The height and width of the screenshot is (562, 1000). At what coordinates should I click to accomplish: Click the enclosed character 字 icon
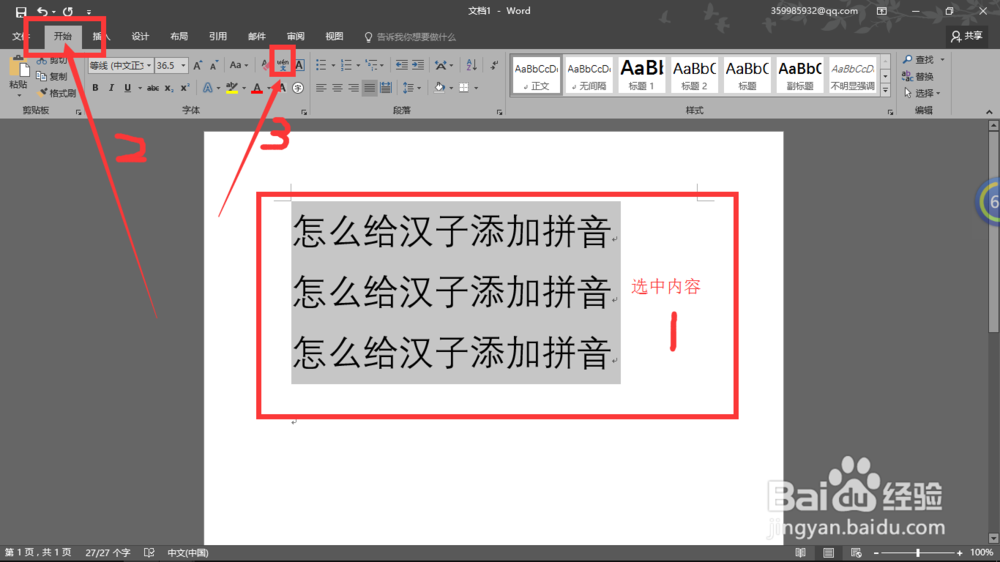pyautogui.click(x=298, y=88)
